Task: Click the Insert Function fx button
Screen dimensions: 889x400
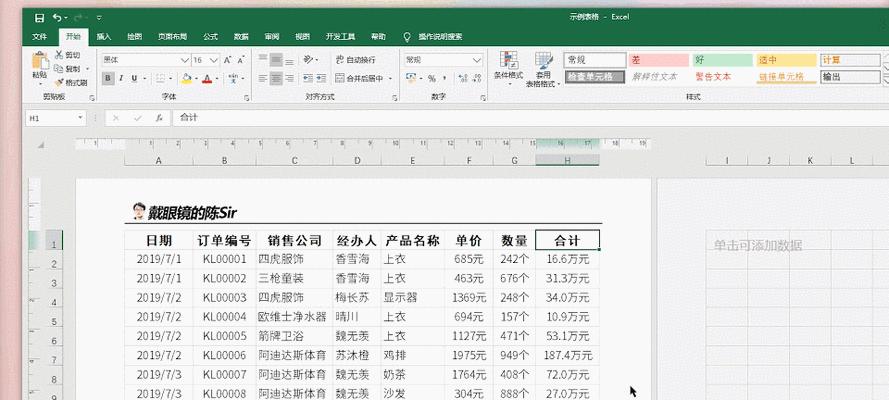Action: [159, 118]
